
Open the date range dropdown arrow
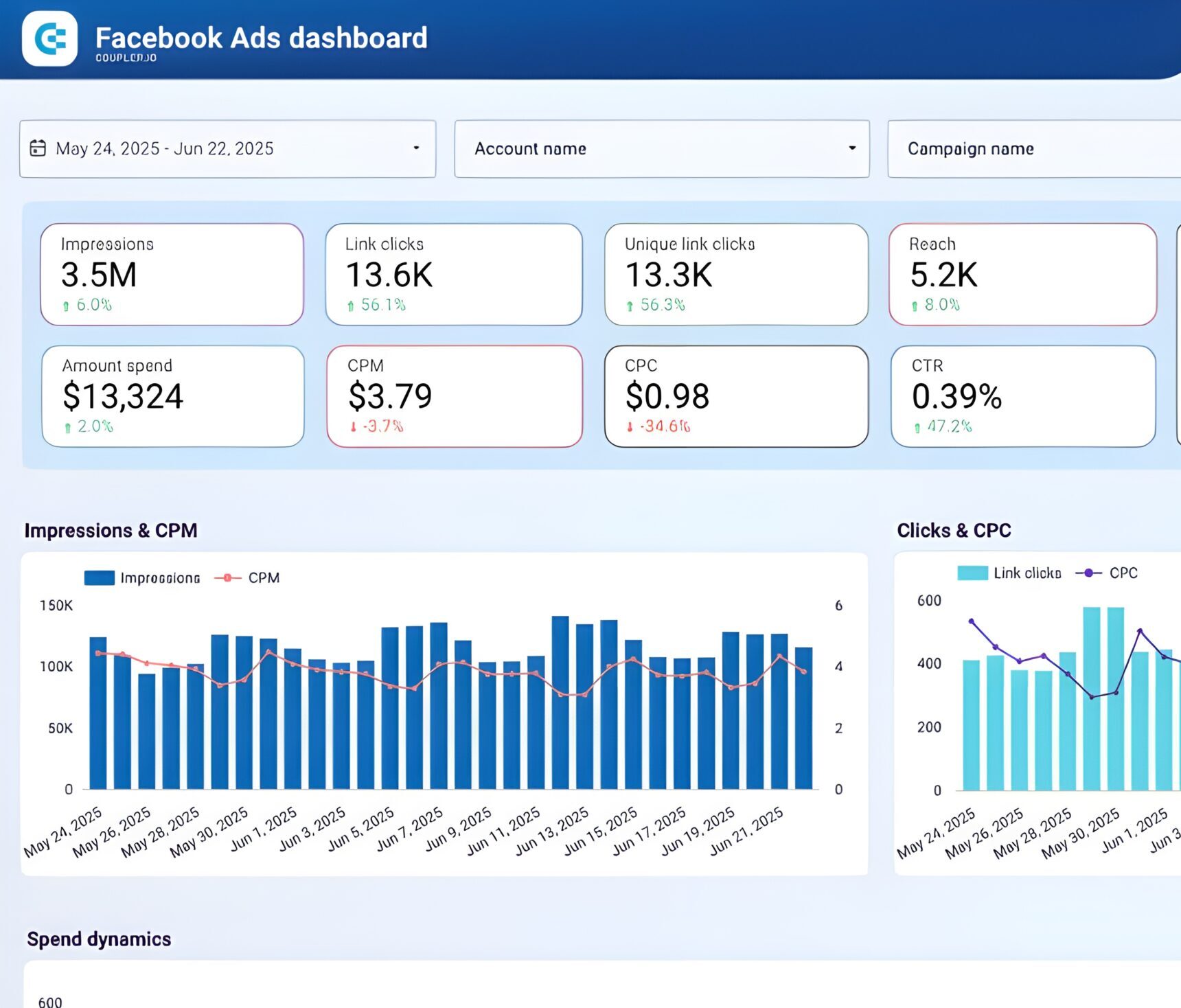tap(416, 148)
